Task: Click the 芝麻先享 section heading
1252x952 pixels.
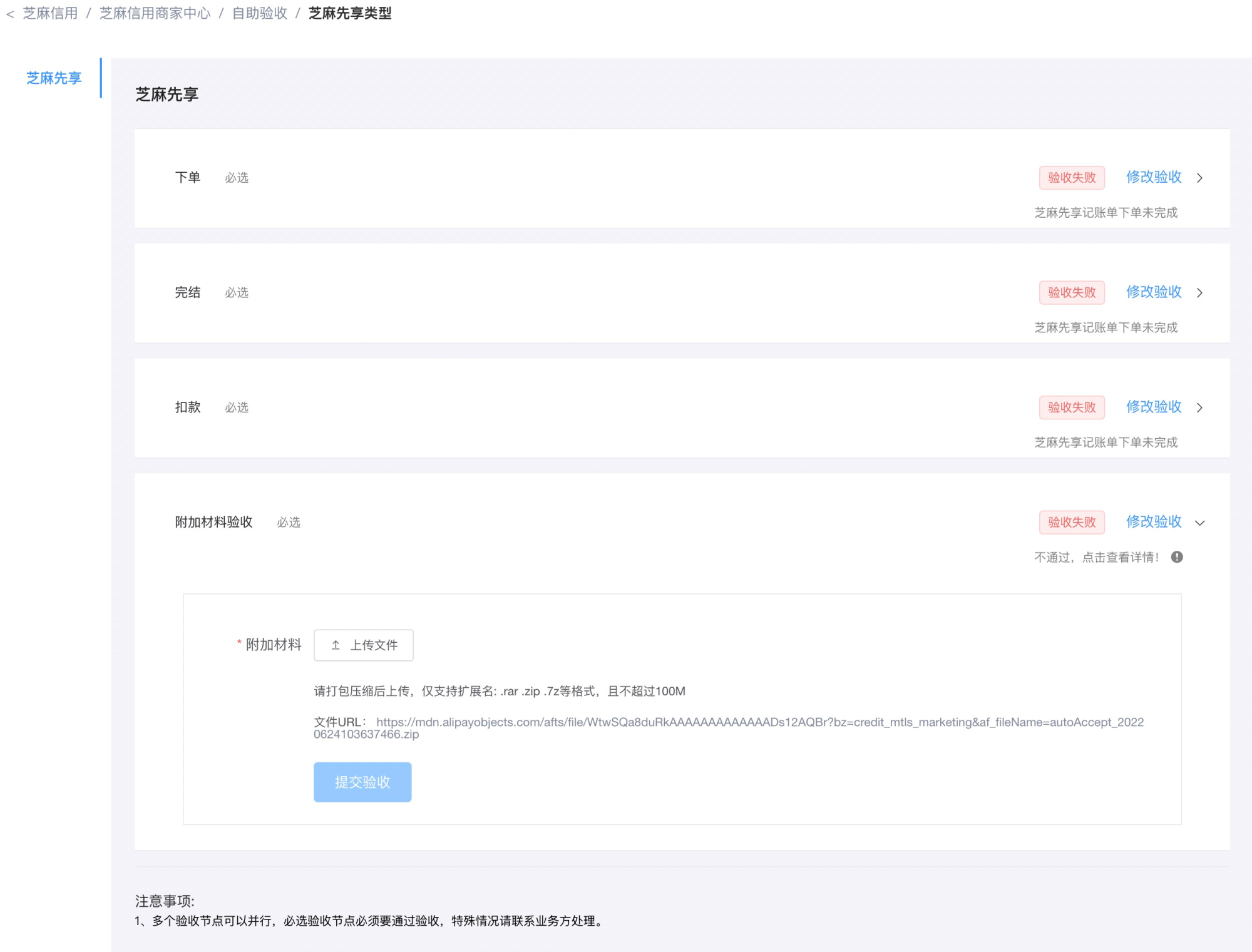Action: click(x=167, y=95)
